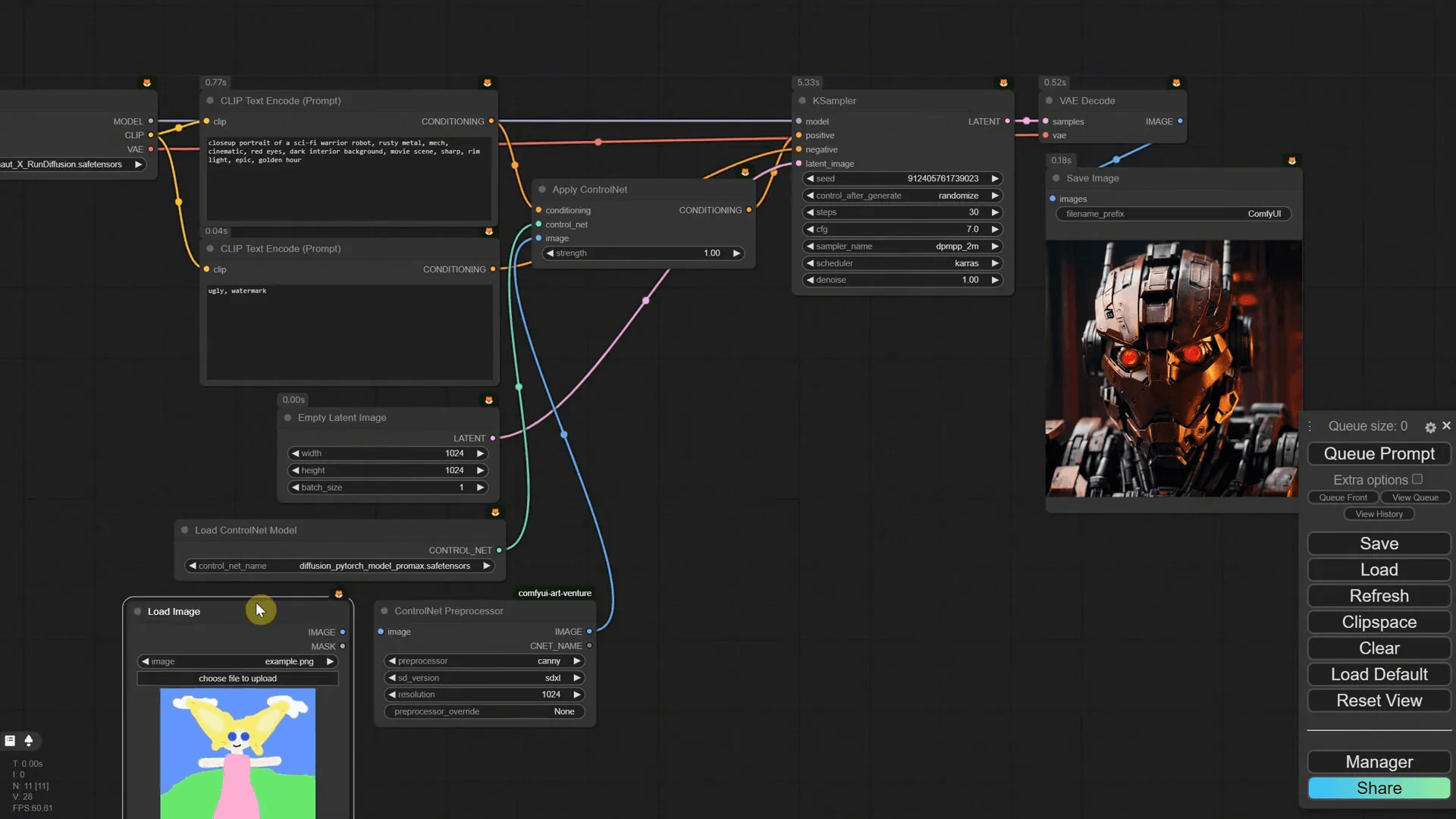Screen dimensions: 1456x819
Task: Click choose file to upload
Action: click(x=237, y=678)
